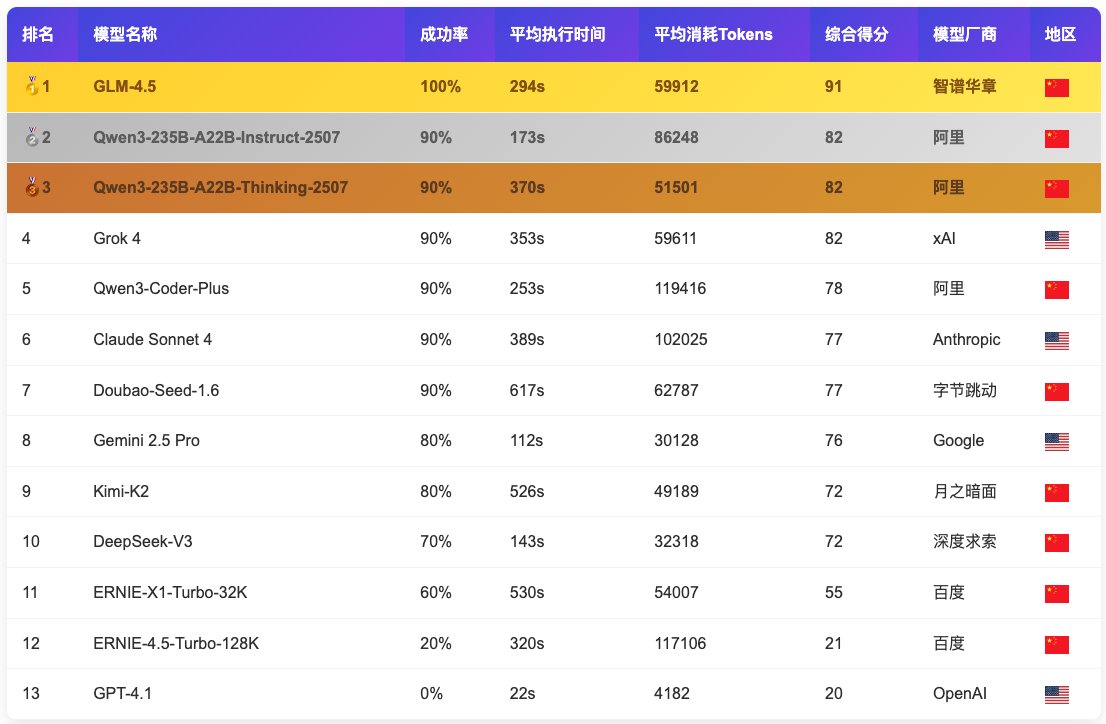1106x724 pixels.
Task: Click the 617s execution time value
Action: coord(527,390)
